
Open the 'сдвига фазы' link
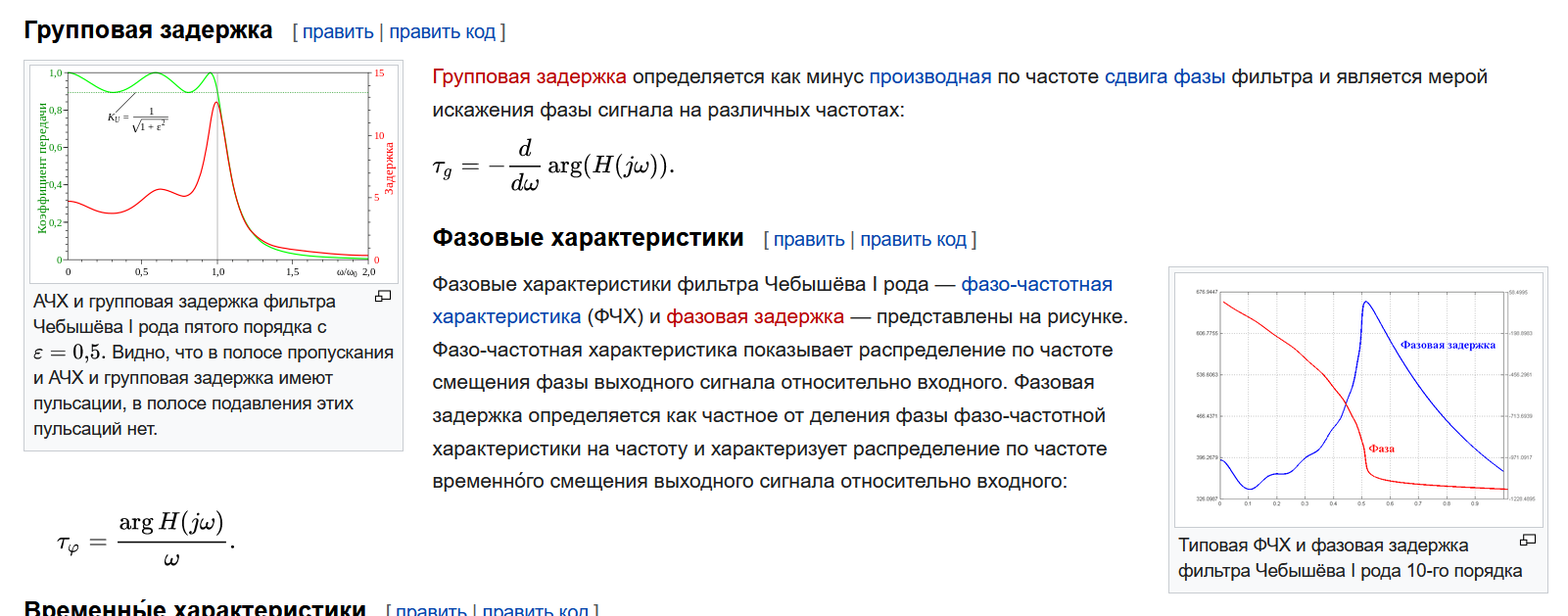[1164, 76]
